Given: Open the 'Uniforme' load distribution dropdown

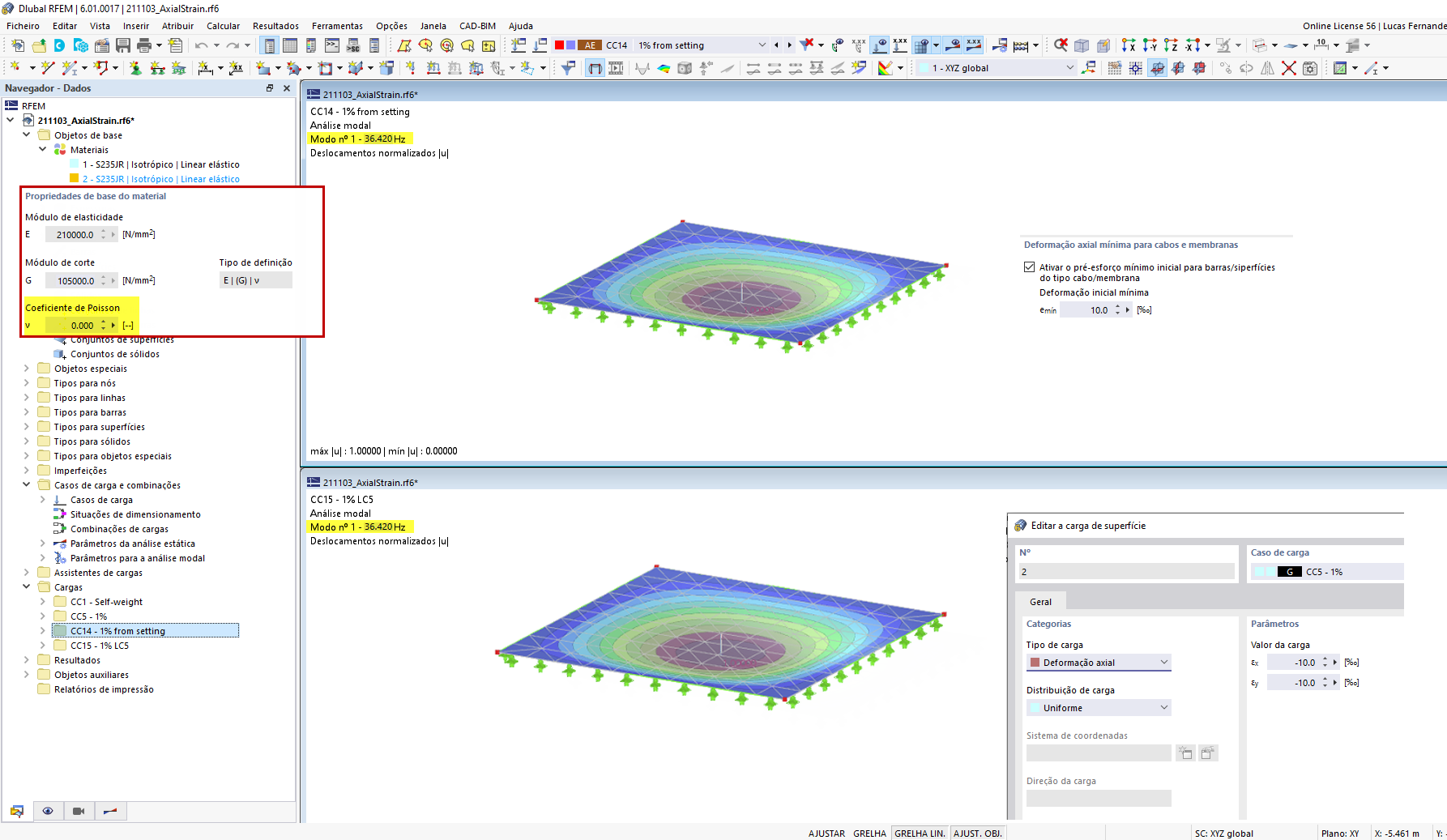Looking at the screenshot, I should (x=1099, y=708).
